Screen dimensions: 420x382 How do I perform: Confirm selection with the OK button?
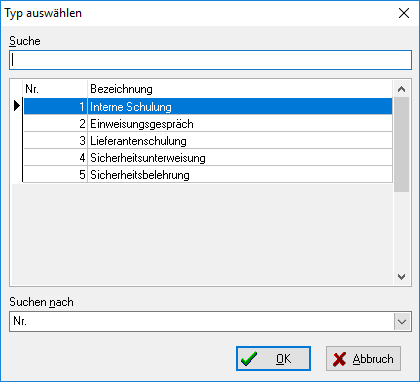(273, 359)
